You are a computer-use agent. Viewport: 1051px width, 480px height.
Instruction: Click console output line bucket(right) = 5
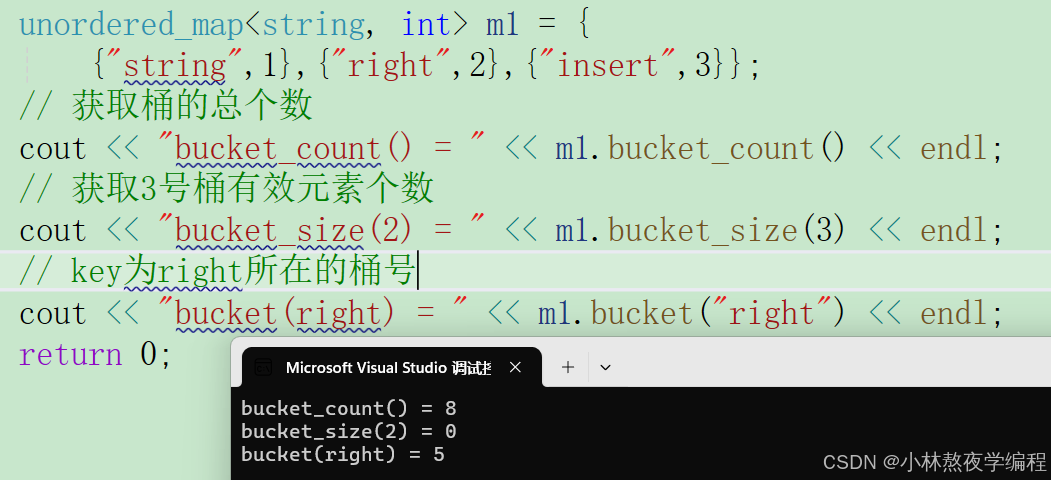pos(343,455)
